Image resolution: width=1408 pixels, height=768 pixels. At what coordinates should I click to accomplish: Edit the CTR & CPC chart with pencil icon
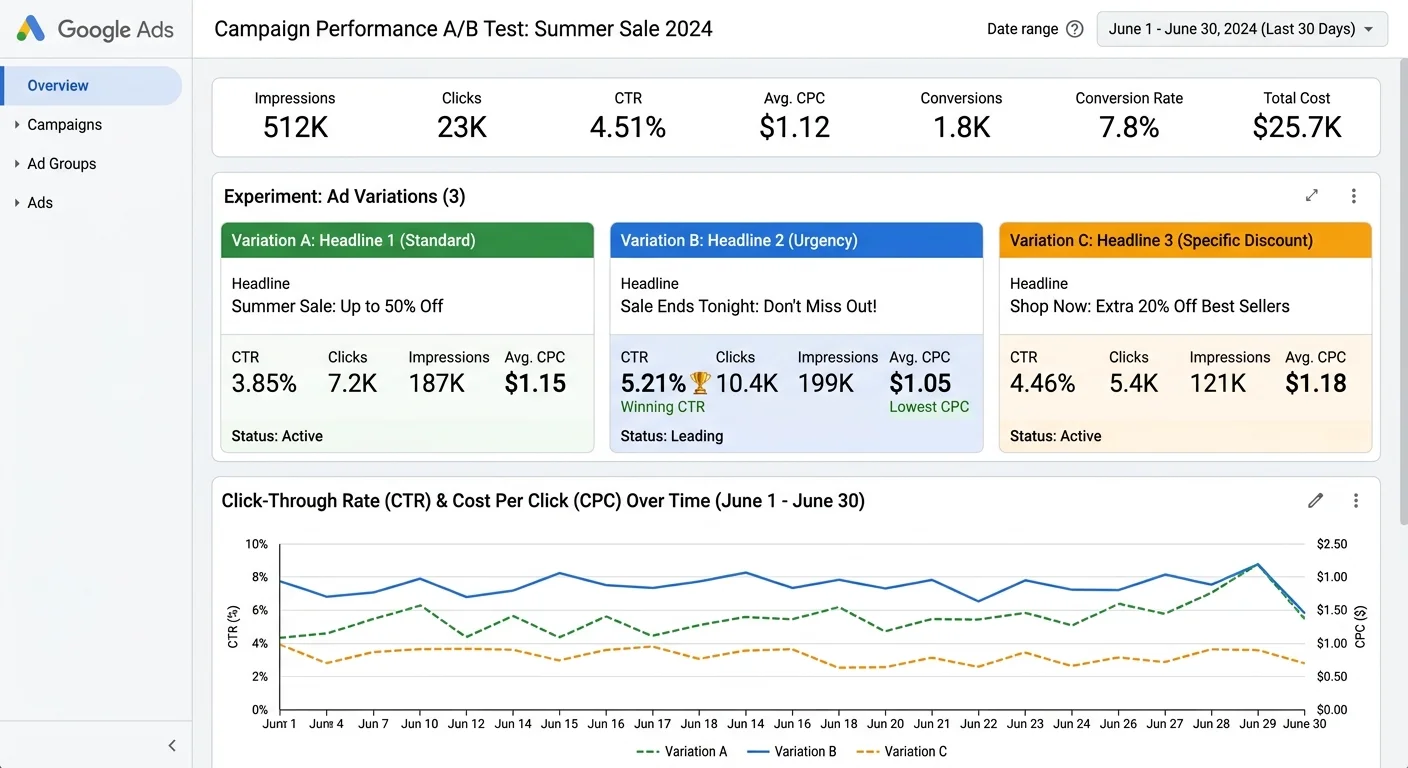(1316, 500)
